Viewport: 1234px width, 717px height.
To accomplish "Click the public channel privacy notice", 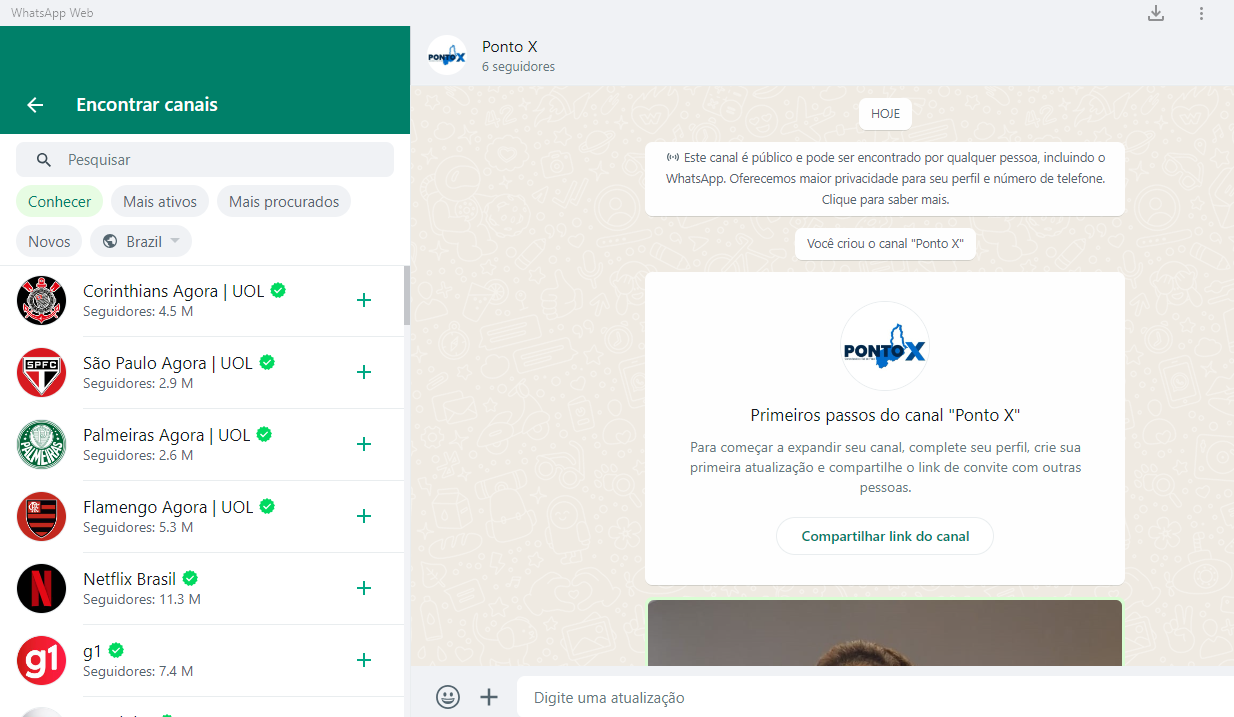I will (x=885, y=179).
